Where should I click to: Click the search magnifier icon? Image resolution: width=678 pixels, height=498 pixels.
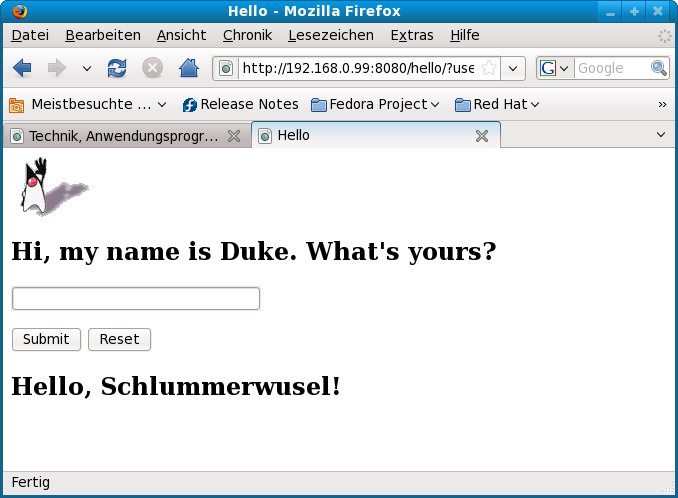659,68
